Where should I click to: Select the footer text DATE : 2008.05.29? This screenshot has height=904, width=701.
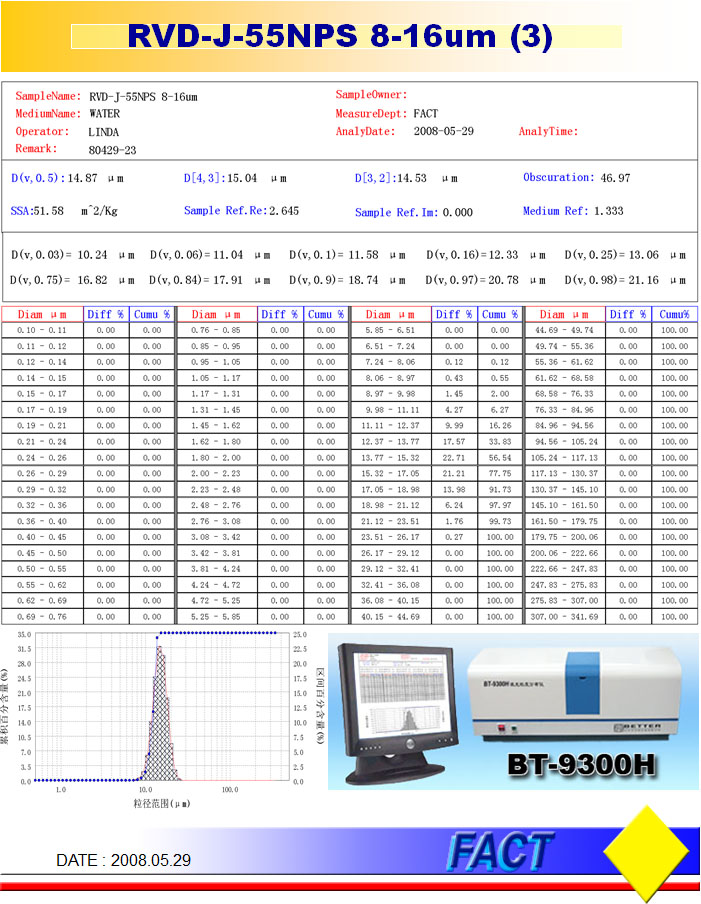(x=123, y=860)
